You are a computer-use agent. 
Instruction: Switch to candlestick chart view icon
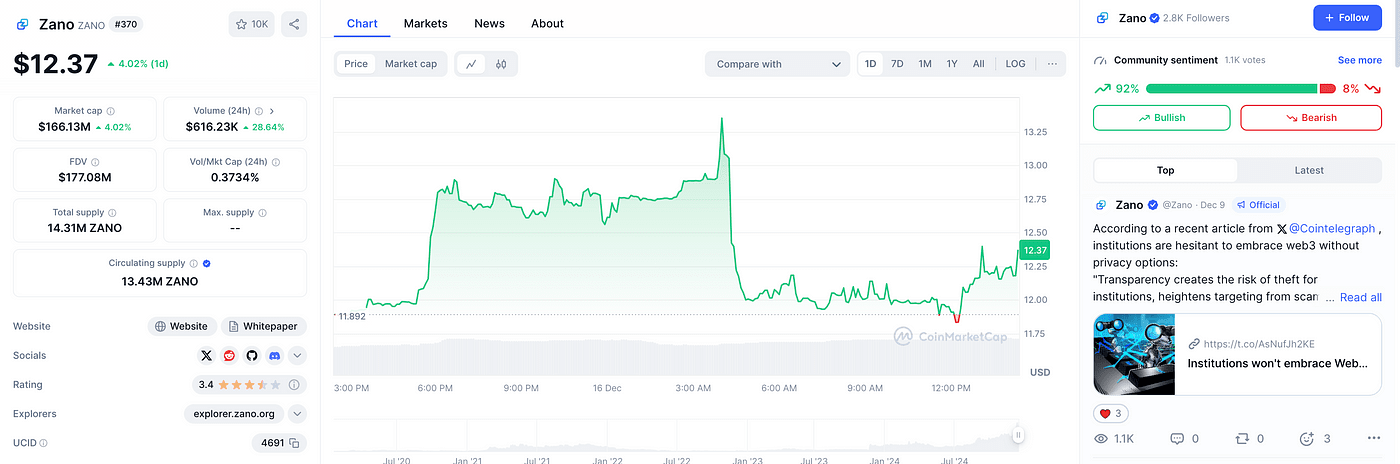[x=501, y=64]
